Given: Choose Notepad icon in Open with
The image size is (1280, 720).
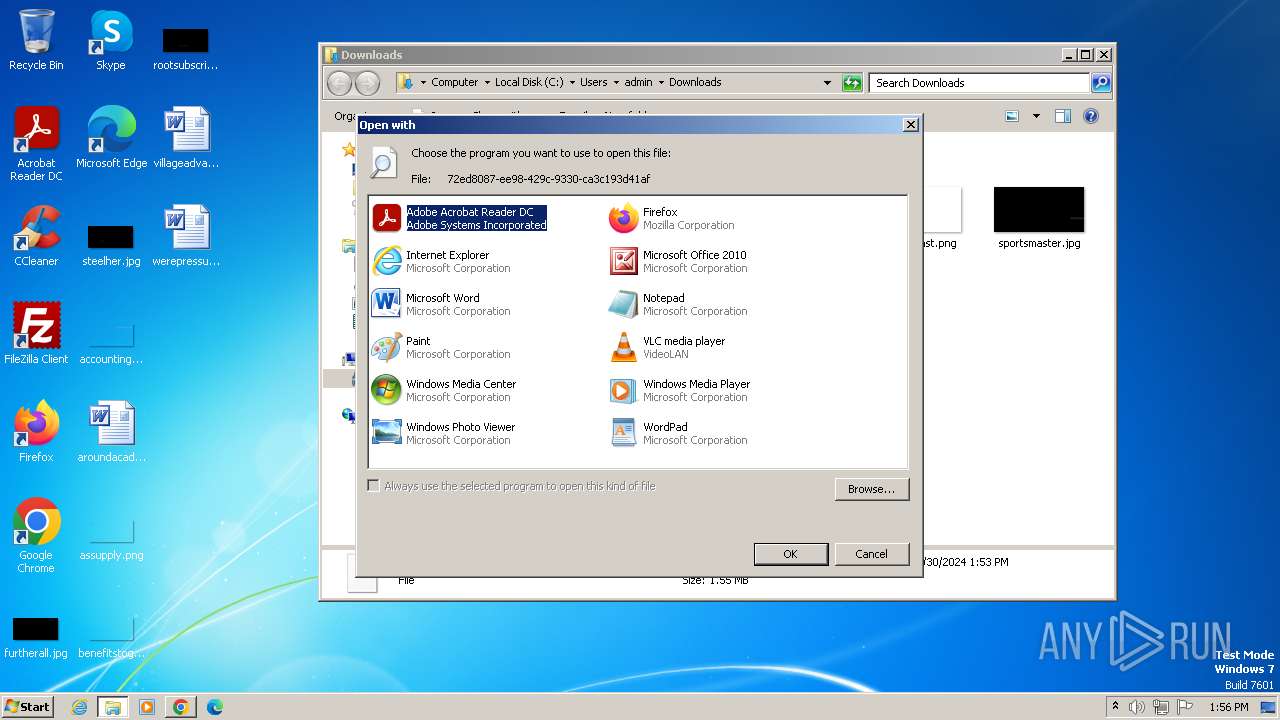Looking at the screenshot, I should tap(623, 304).
